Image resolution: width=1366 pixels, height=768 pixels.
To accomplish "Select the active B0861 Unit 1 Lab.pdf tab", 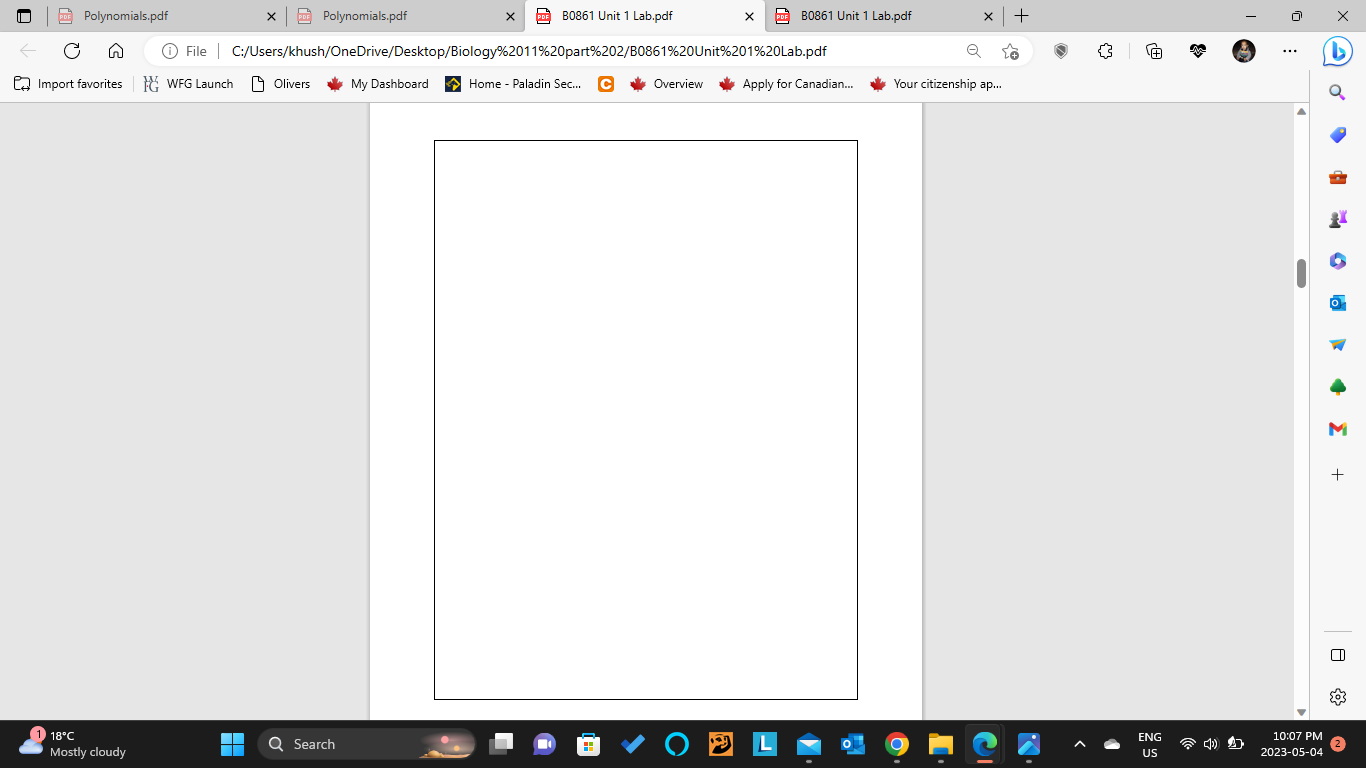I will [x=644, y=16].
